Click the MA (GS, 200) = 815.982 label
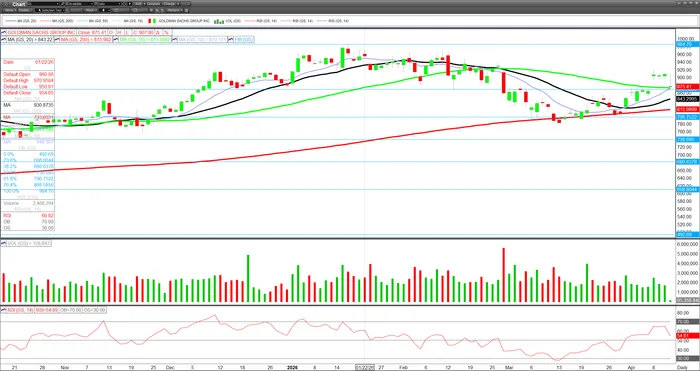Viewport: 700px width, 371px height. point(86,39)
